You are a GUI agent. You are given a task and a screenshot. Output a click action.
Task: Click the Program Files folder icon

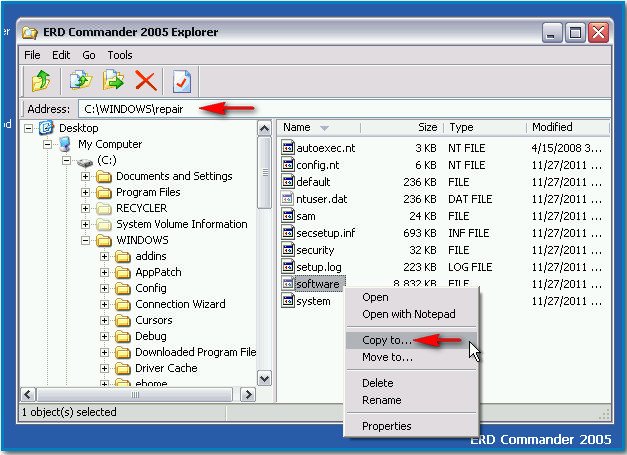coord(104,192)
